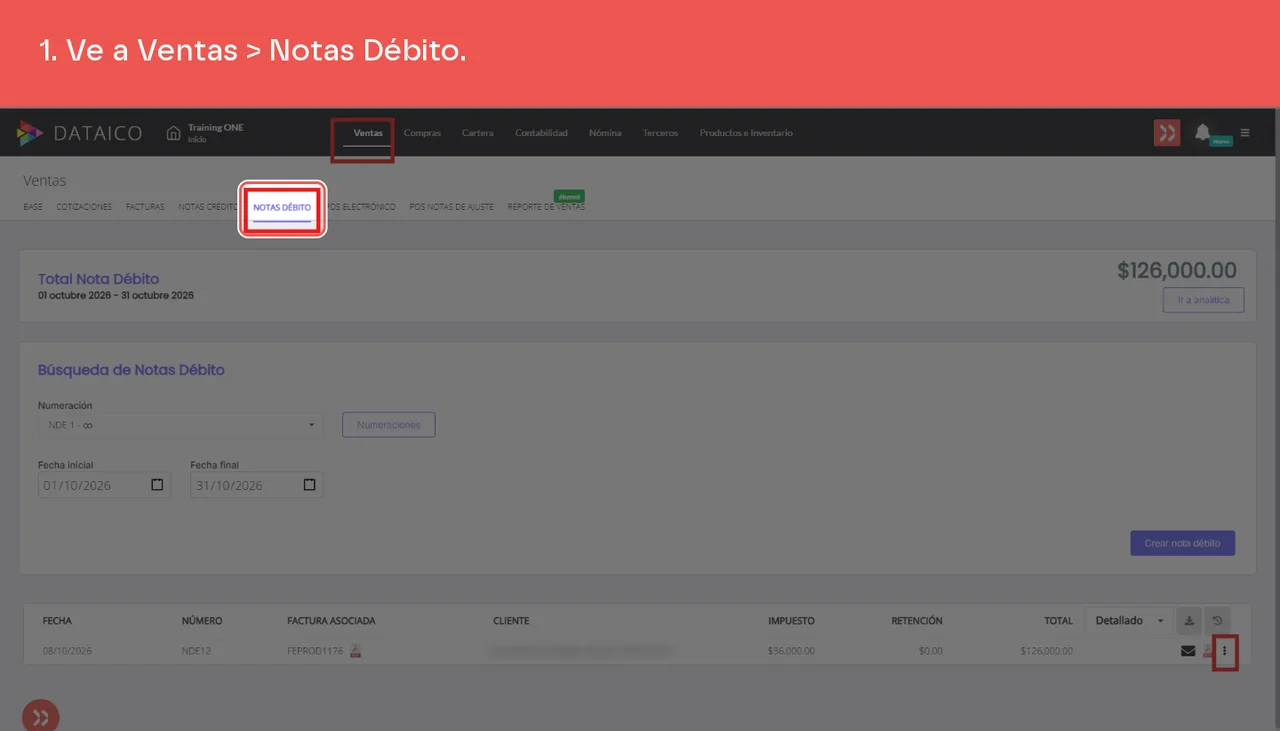Click invoice FEPROD1176 in the table
1280x731 pixels.
tap(315, 651)
